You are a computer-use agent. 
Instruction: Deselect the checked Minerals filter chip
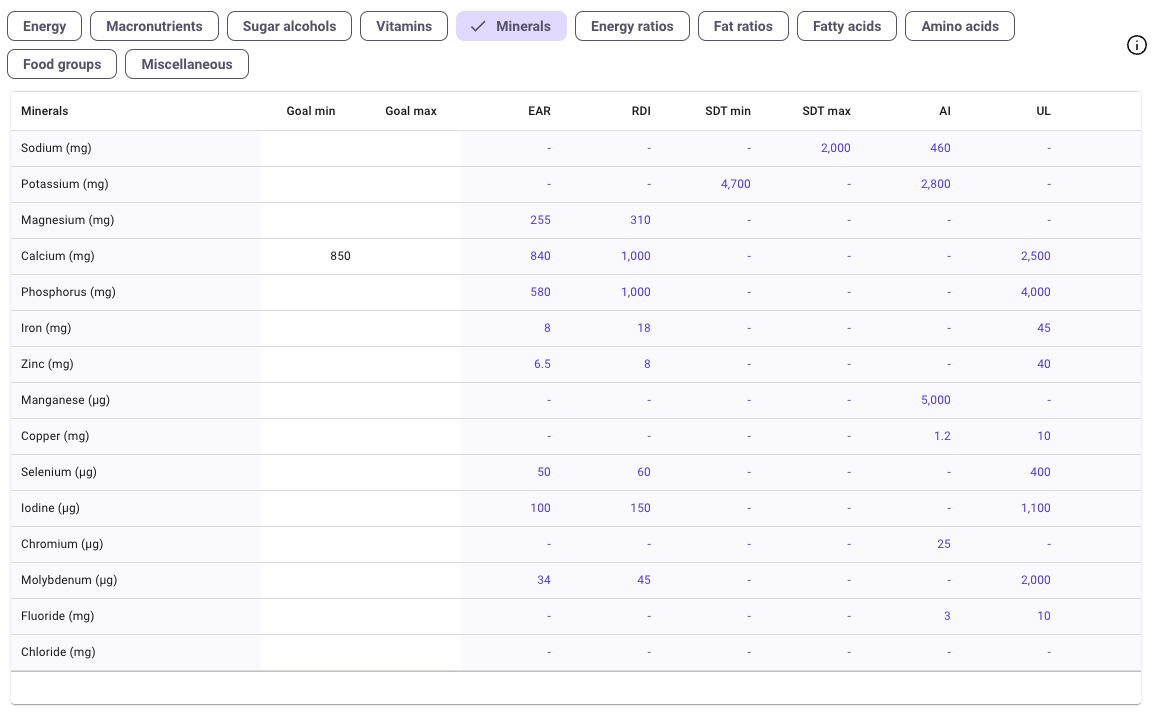point(511,26)
